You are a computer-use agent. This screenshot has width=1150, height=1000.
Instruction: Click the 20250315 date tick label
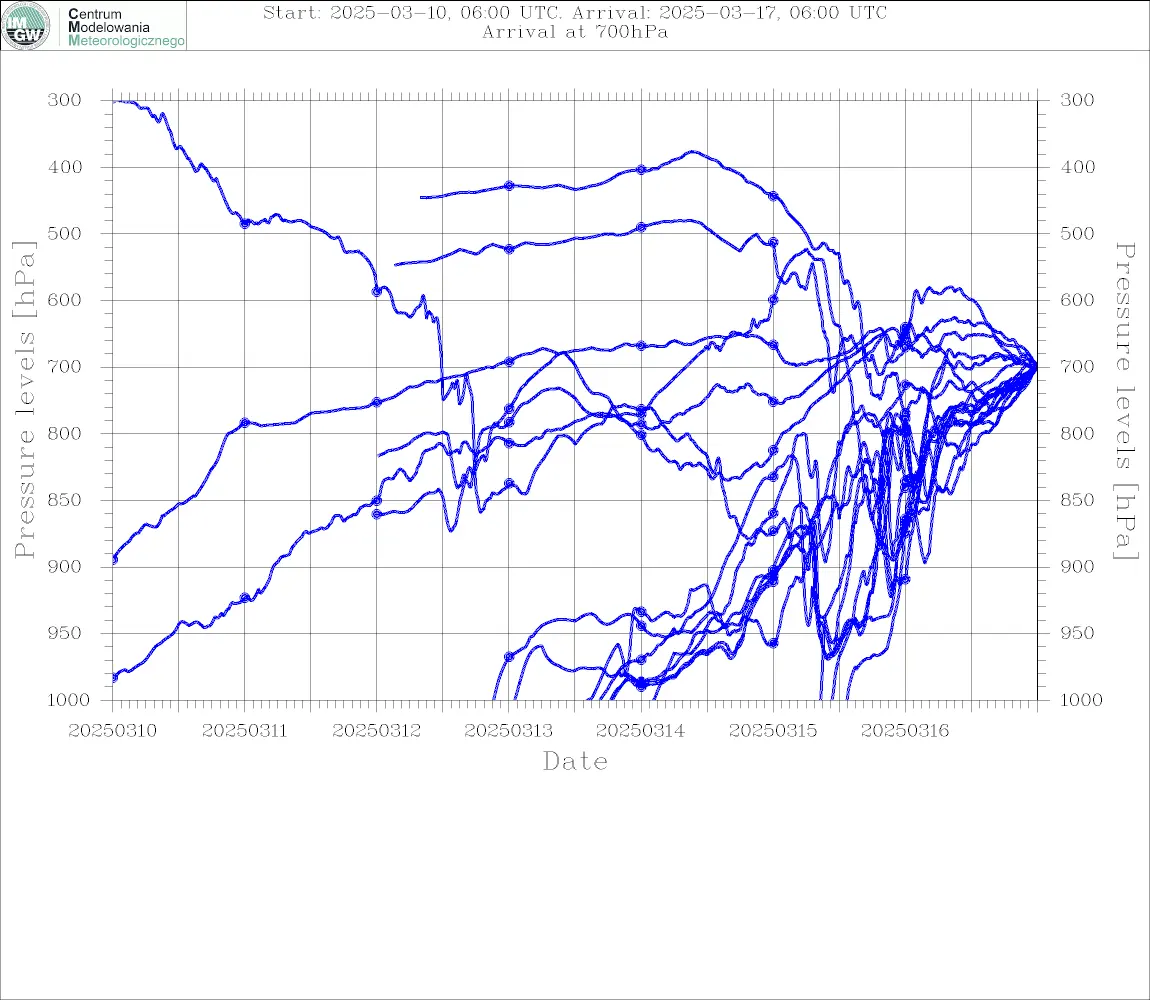click(772, 731)
